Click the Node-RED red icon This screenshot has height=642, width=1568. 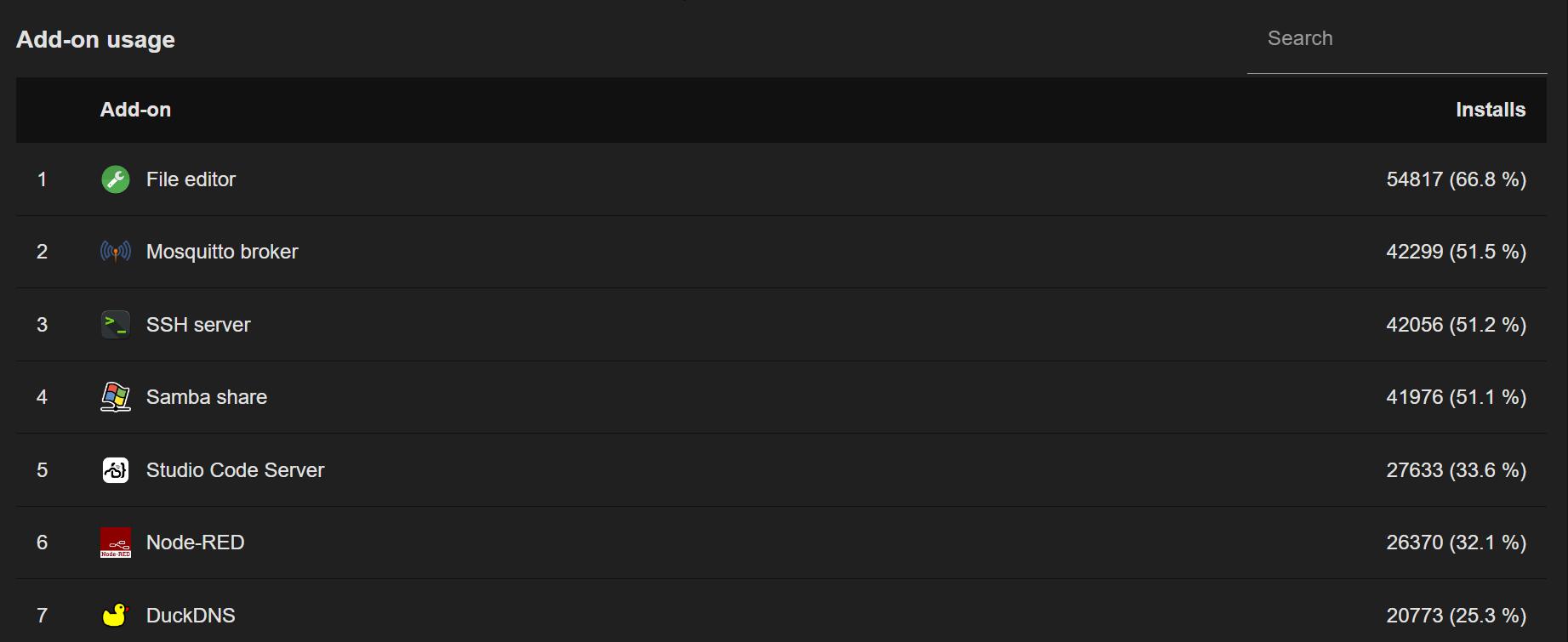click(x=116, y=543)
